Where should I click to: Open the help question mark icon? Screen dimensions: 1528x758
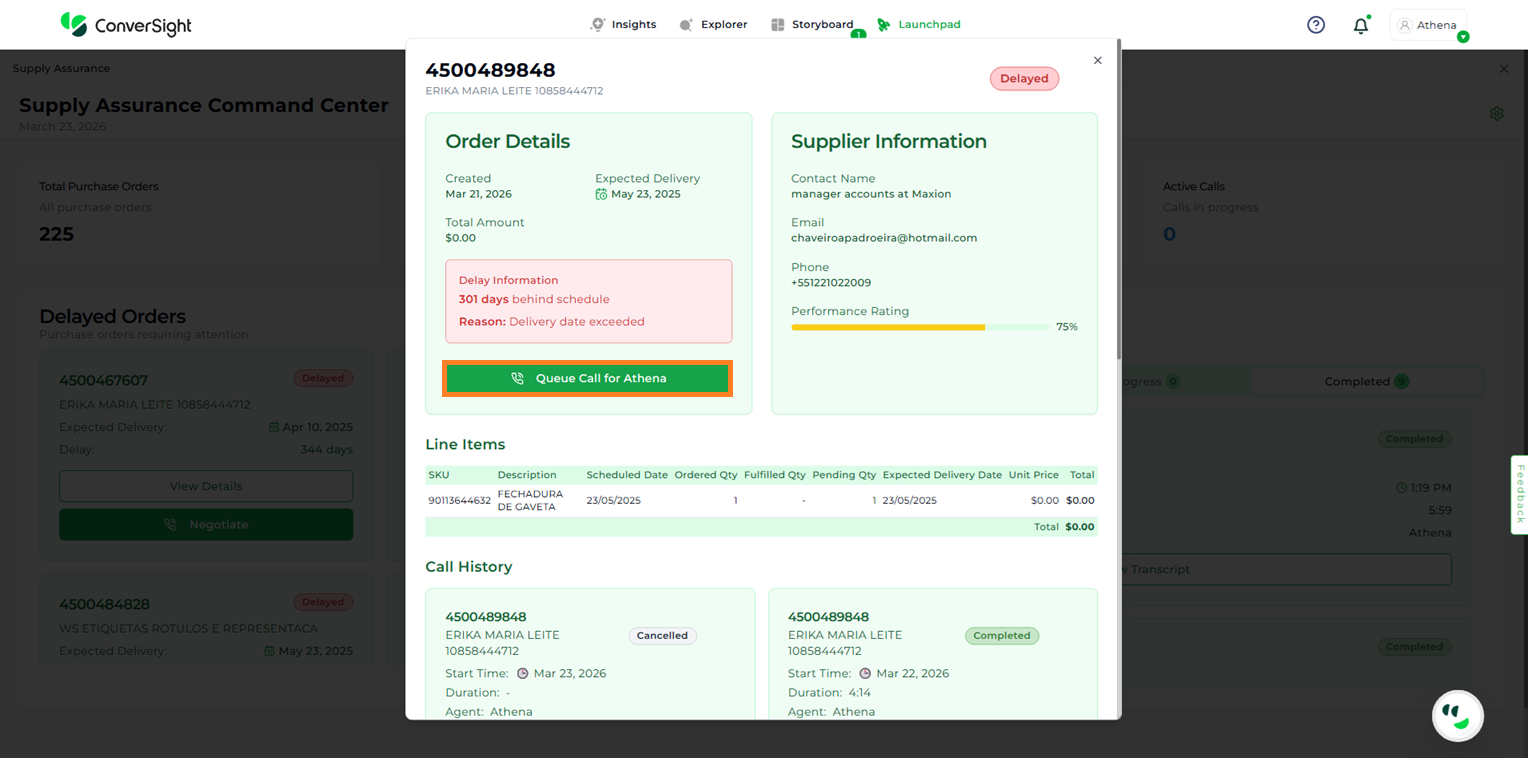coord(1316,25)
